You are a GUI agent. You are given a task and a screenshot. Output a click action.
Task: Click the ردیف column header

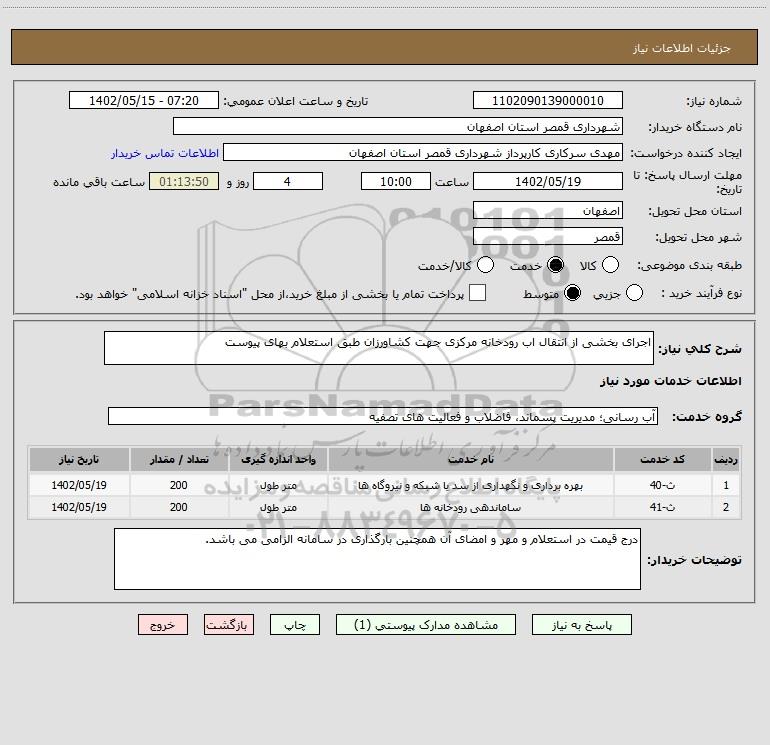point(726,459)
